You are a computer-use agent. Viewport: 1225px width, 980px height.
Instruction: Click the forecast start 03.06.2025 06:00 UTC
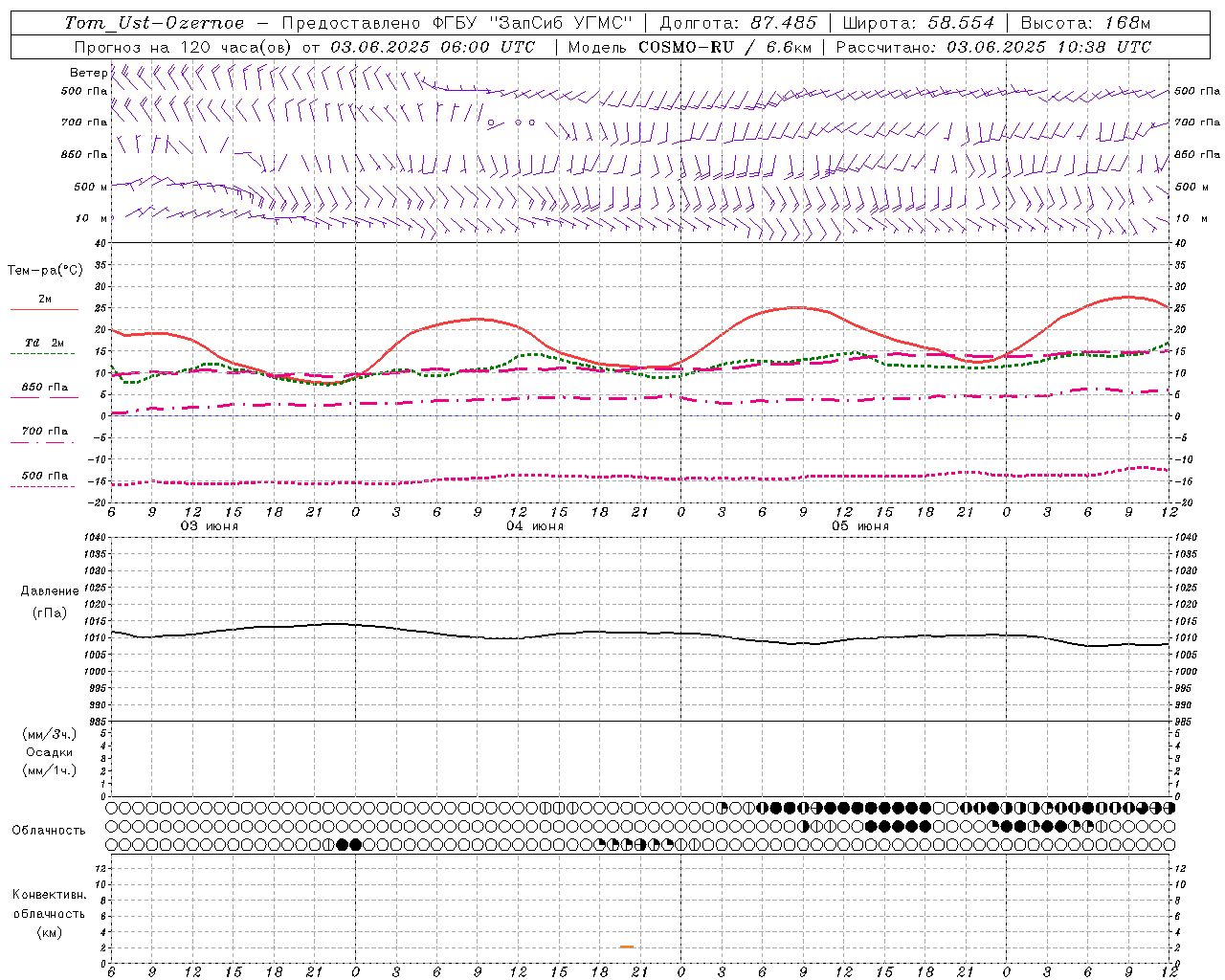(433, 47)
